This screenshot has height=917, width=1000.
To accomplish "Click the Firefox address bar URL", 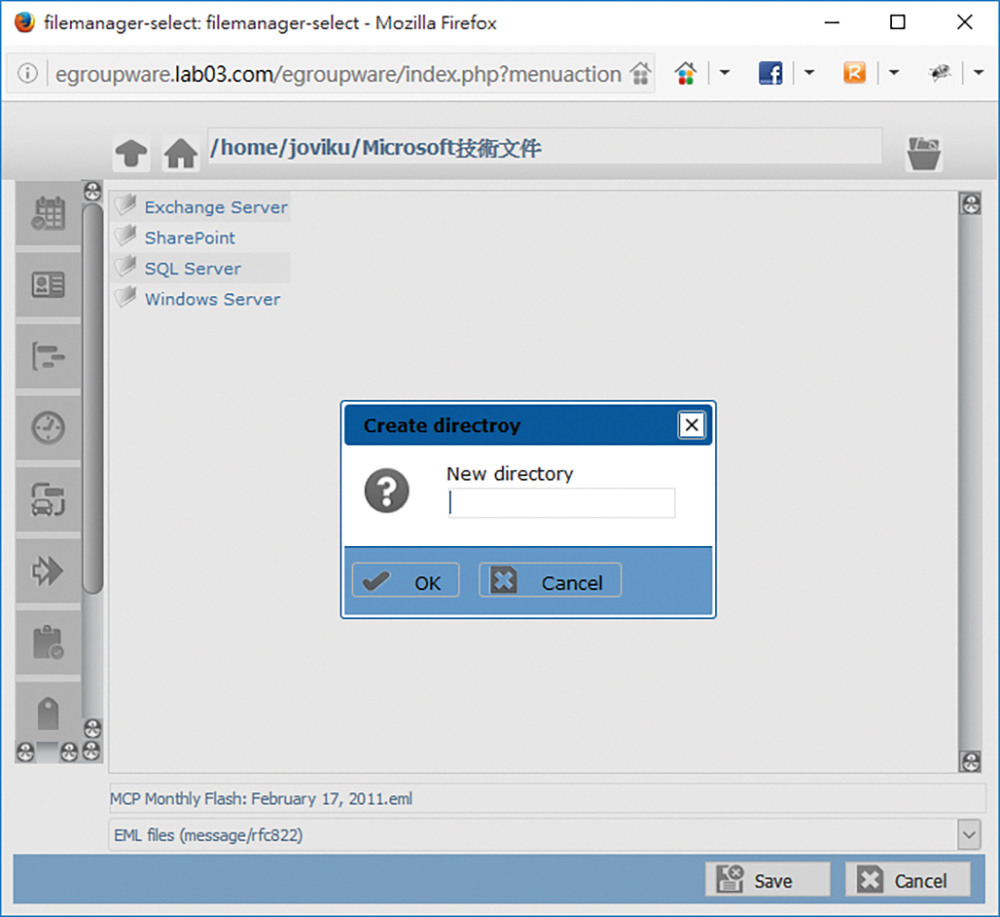I will coord(338,74).
